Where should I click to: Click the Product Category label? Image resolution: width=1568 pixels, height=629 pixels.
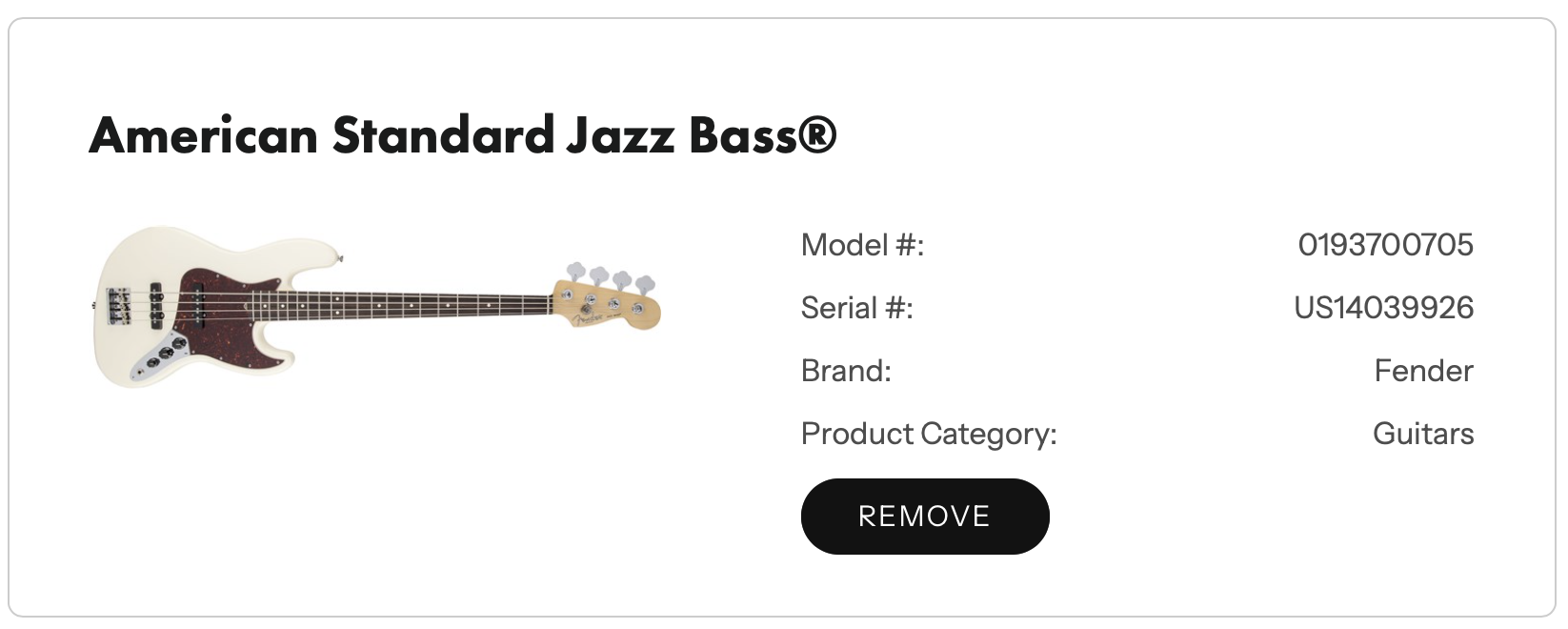[929, 434]
